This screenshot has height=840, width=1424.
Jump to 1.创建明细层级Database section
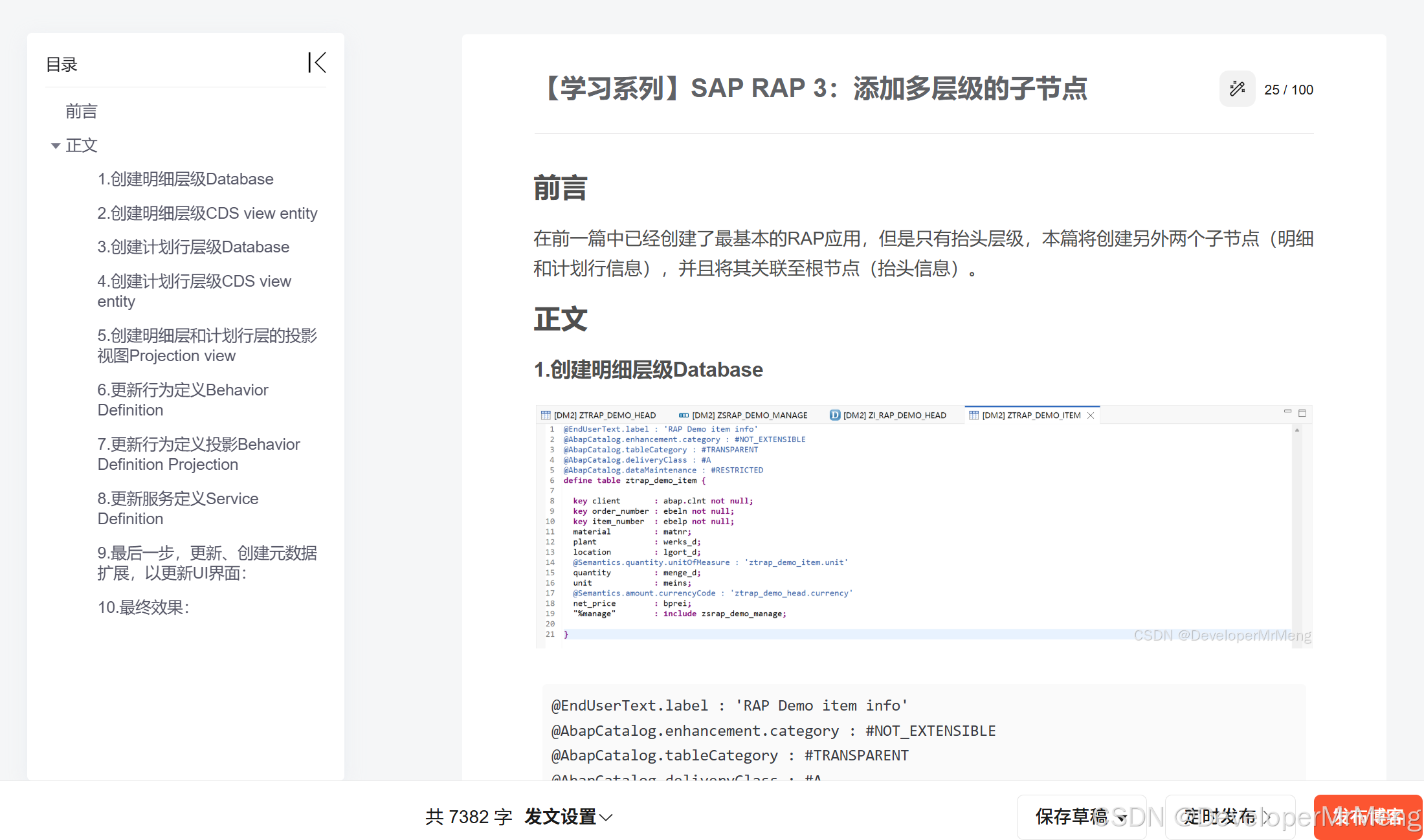pos(185,179)
